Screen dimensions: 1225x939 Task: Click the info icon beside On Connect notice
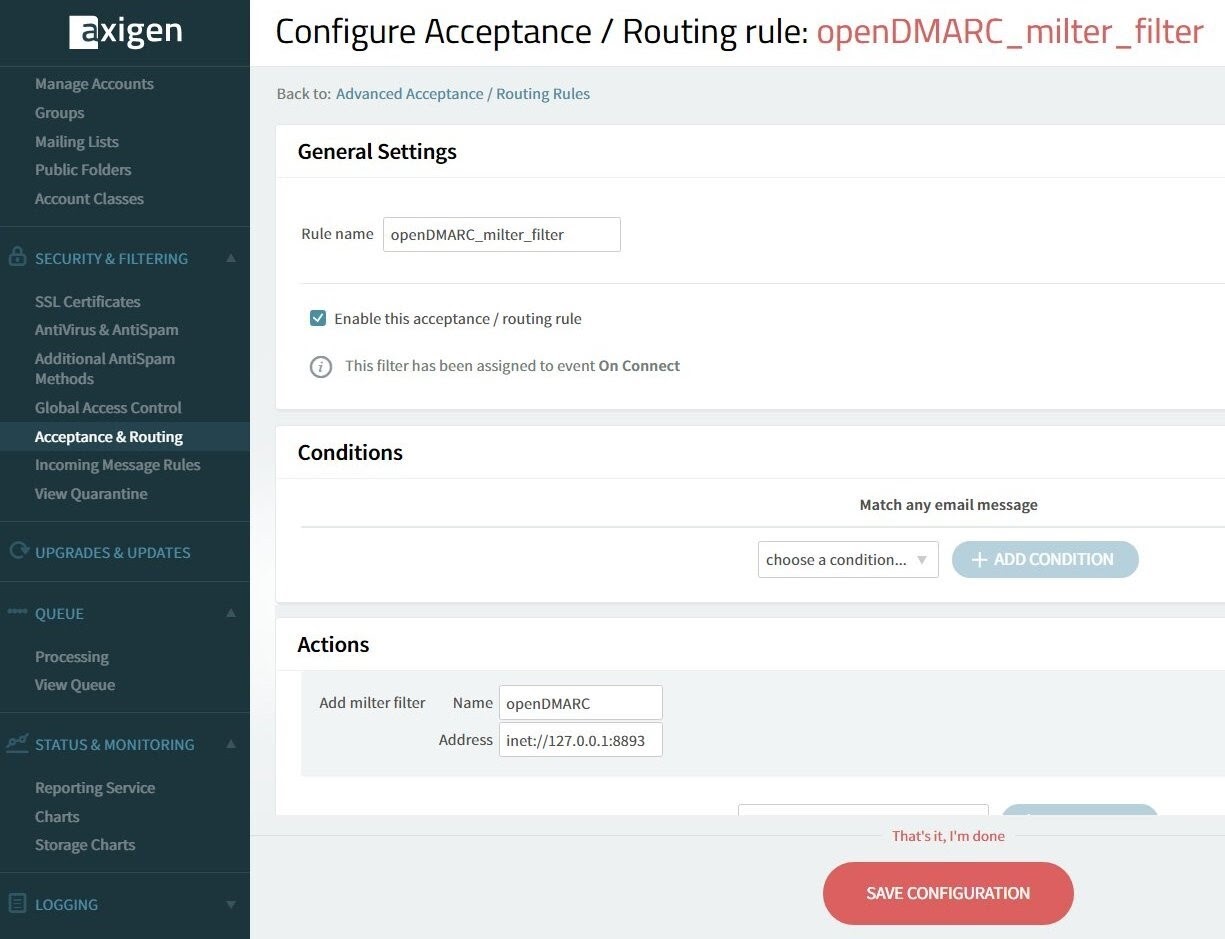pyautogui.click(x=320, y=367)
